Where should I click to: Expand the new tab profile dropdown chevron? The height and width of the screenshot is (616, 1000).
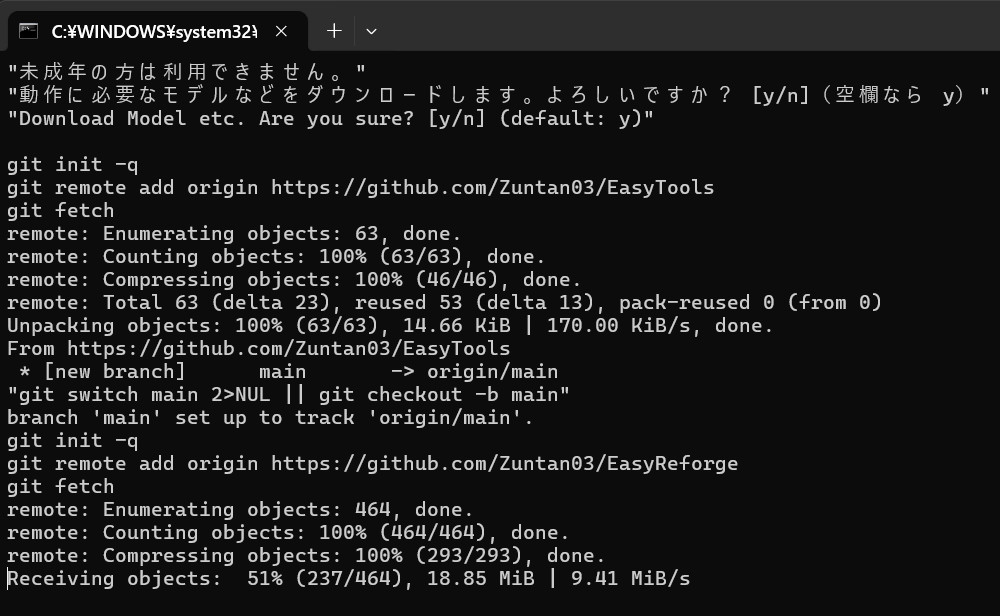371,31
